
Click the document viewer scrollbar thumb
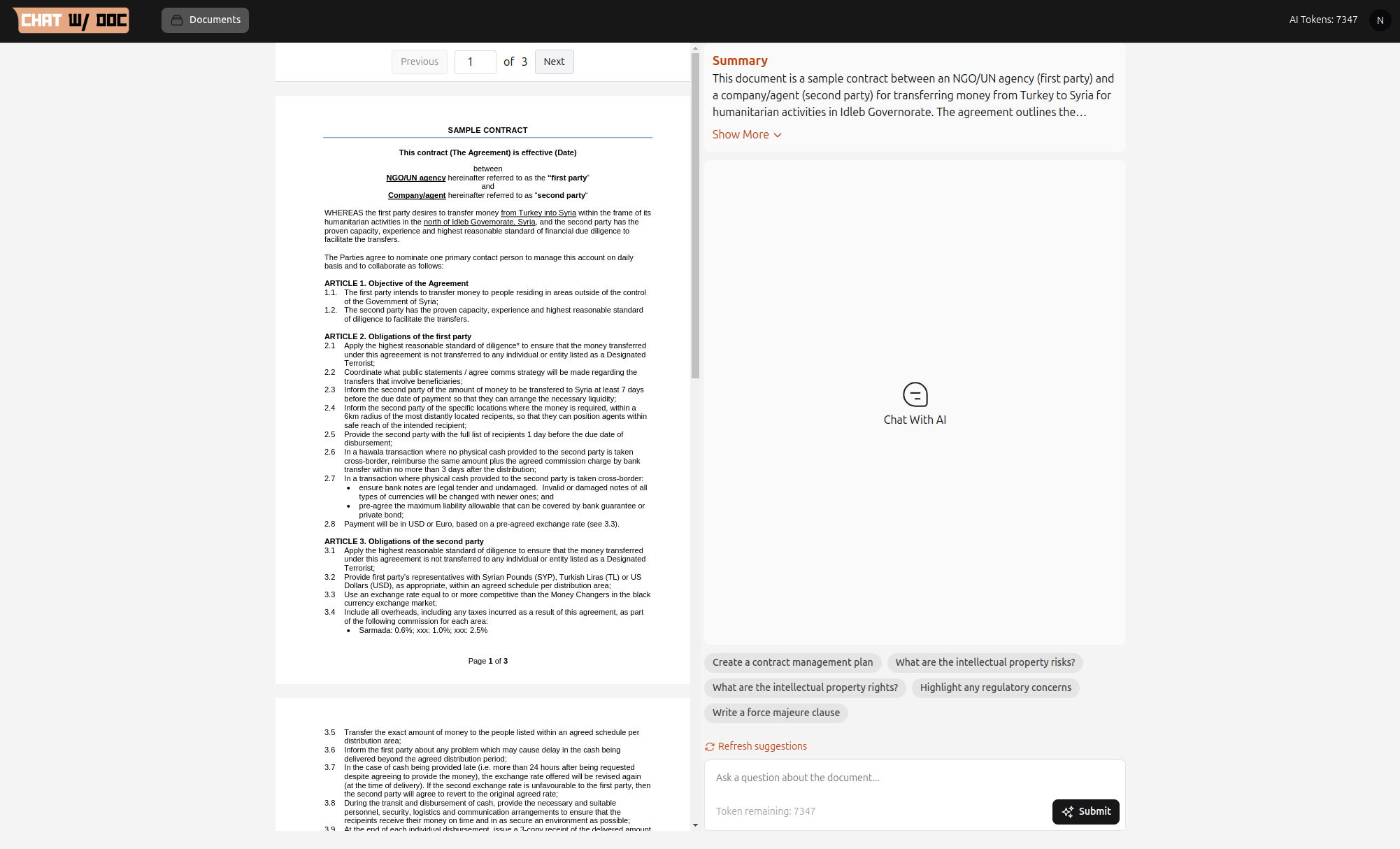coord(695,215)
